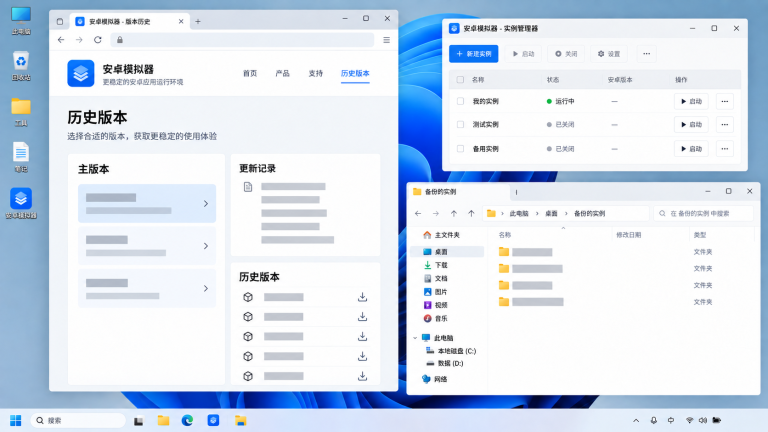This screenshot has height=432, width=768.
Task: Click the browser forward arrow
Action: tap(79, 40)
